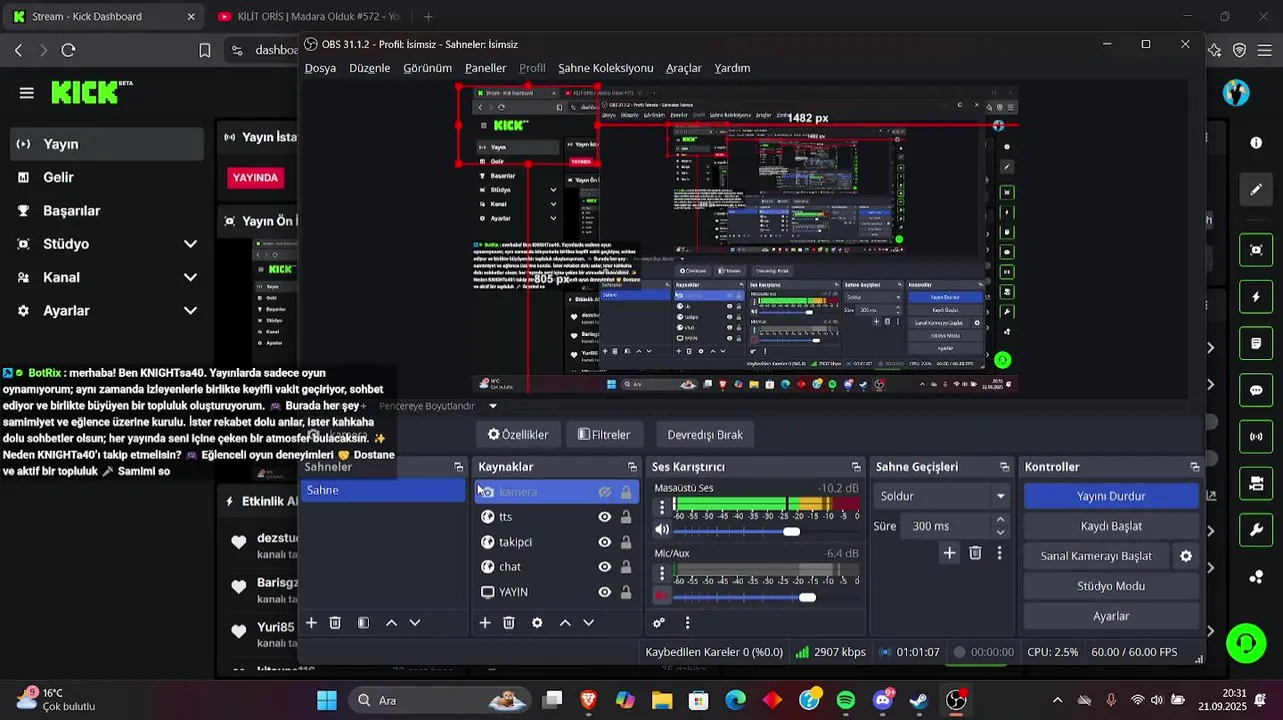Viewport: 1283px width, 720px height.
Task: Open virtual camera settings gear
Action: (x=1186, y=556)
